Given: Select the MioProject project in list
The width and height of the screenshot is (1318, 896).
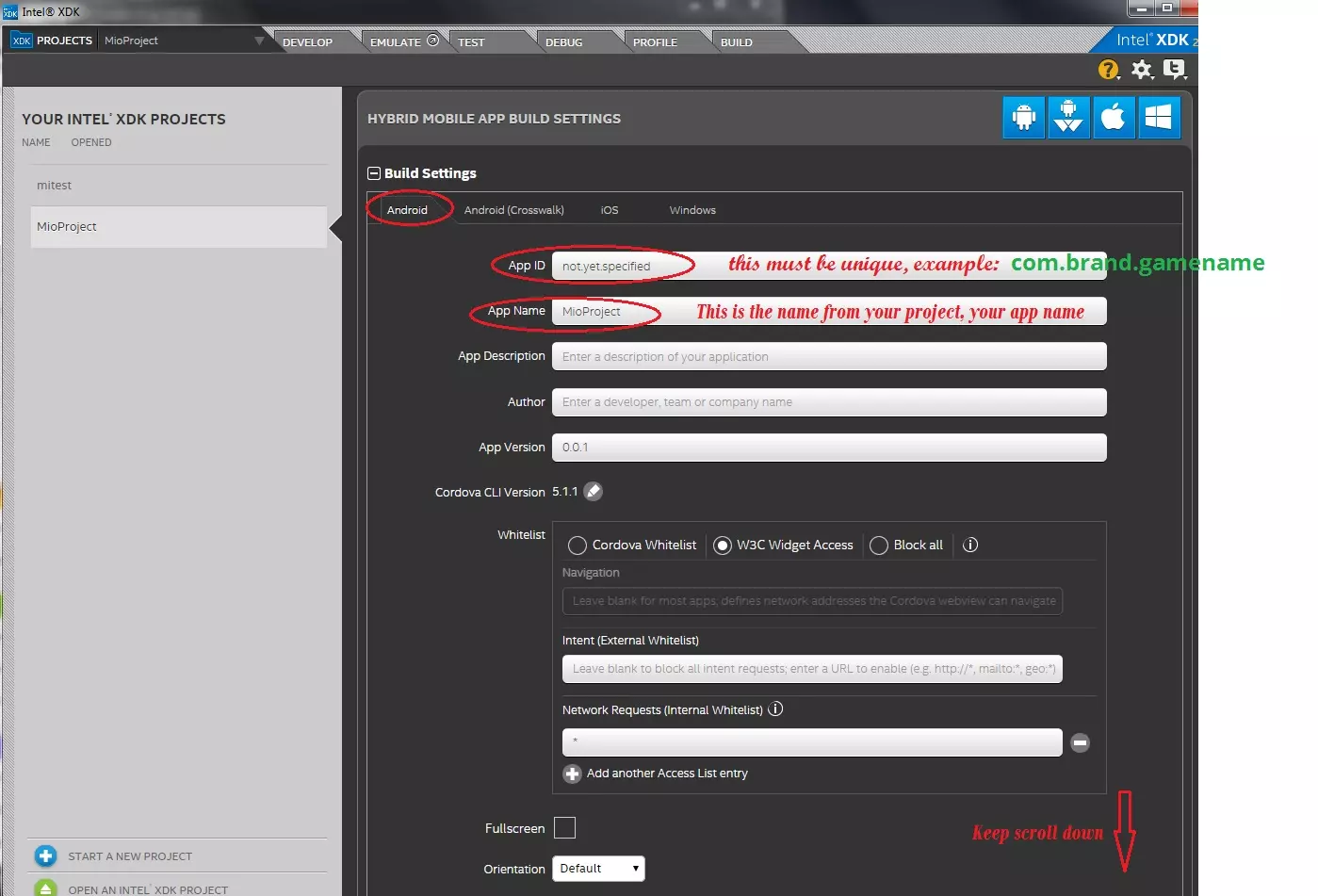Looking at the screenshot, I should pos(179,227).
